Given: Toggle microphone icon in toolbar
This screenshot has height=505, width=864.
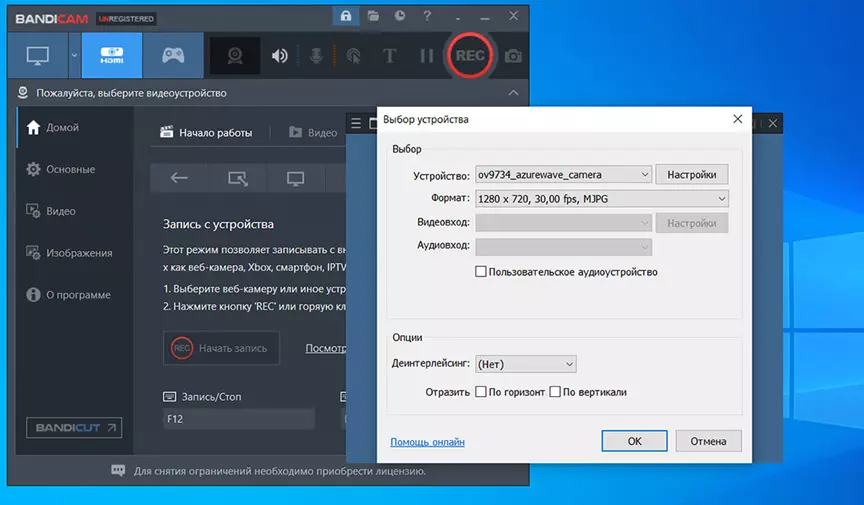Looking at the screenshot, I should point(316,56).
